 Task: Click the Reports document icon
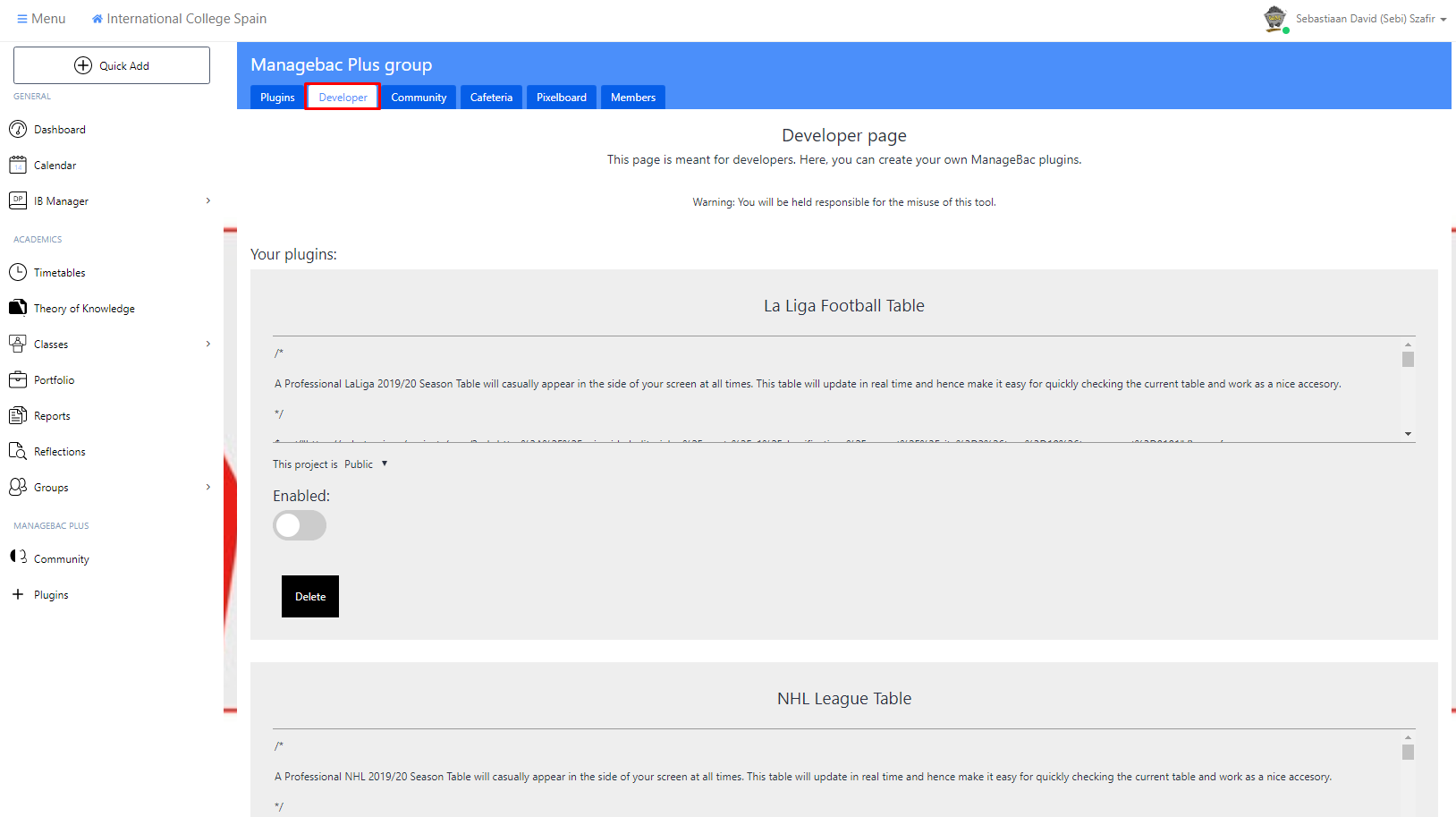coord(18,415)
